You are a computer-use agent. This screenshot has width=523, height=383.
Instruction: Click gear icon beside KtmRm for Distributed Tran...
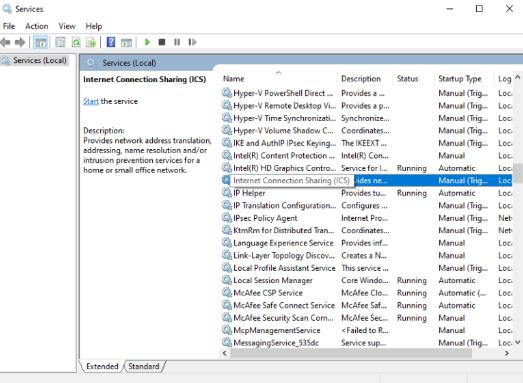[x=227, y=230]
